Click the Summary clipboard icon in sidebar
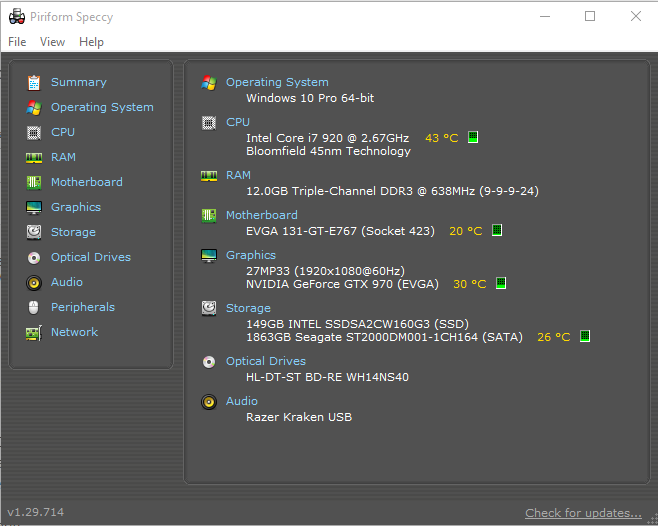658x526 pixels. pyautogui.click(x=34, y=83)
